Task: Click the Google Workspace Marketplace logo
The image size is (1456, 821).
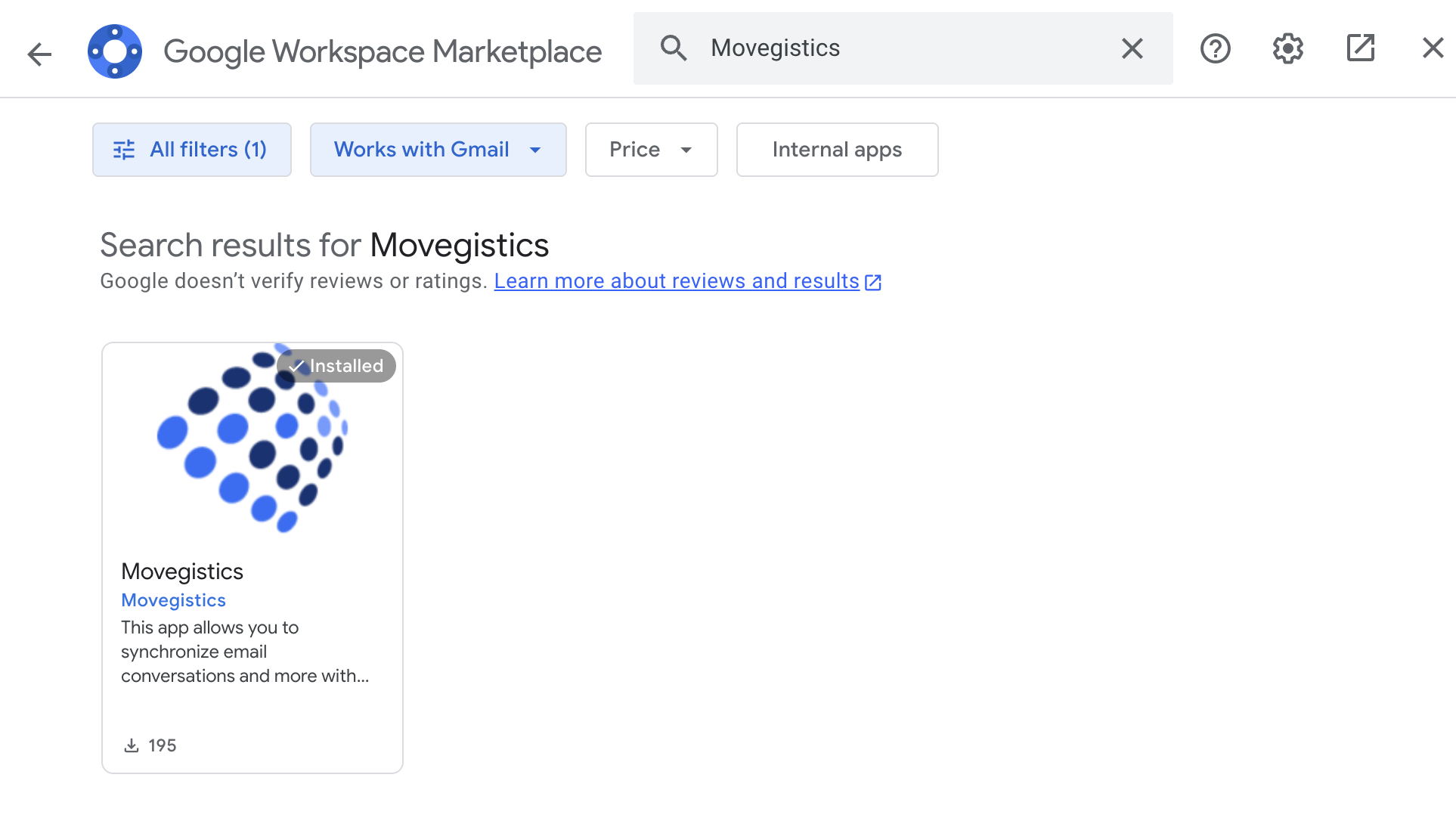Action: (115, 51)
